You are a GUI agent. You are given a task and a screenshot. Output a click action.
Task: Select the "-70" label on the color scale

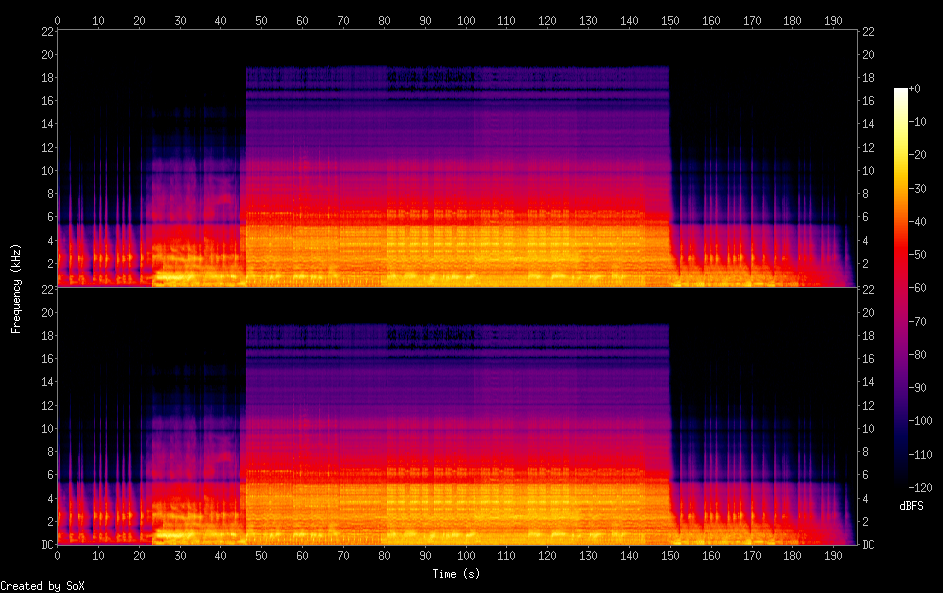pyautogui.click(x=917, y=321)
